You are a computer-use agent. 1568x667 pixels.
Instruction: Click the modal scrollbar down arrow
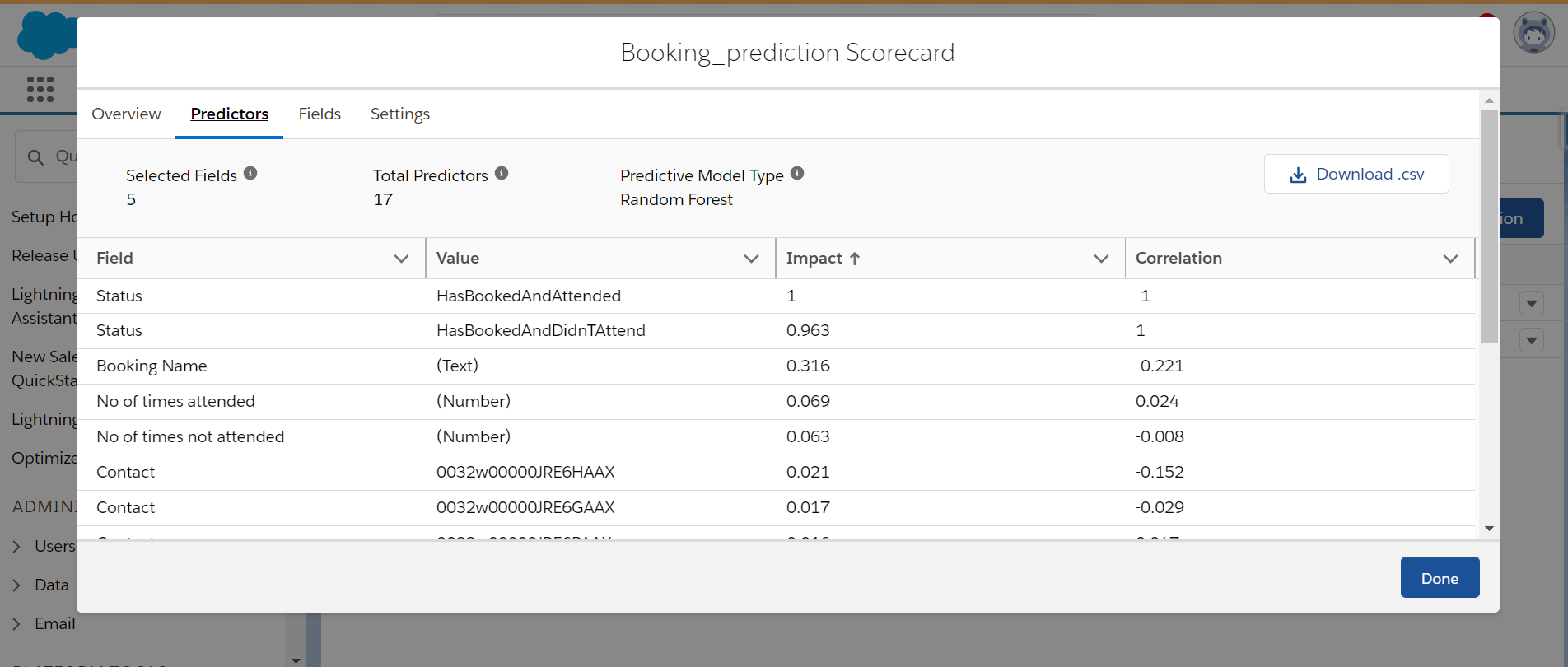(1489, 529)
